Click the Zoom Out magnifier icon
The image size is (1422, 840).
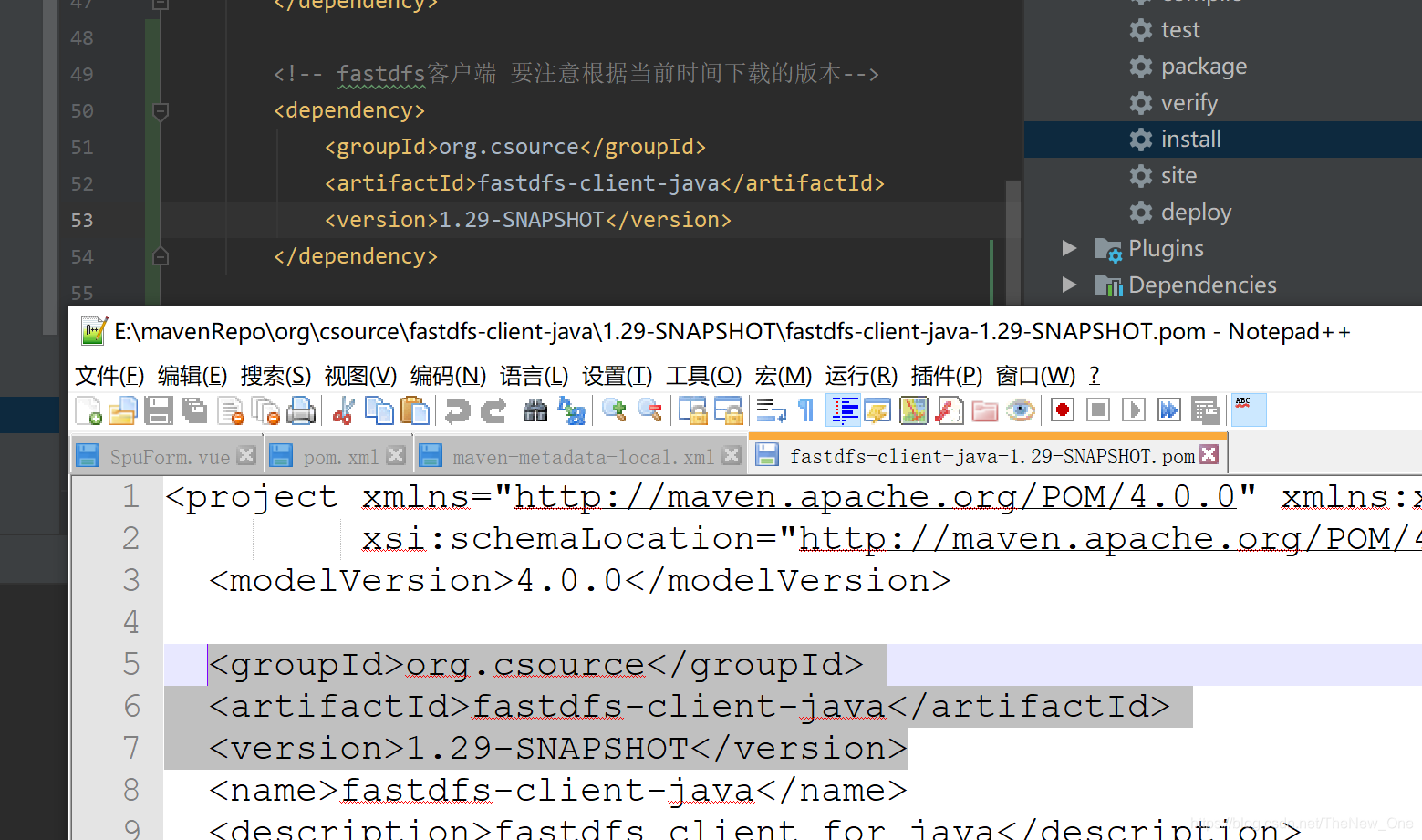tap(649, 411)
